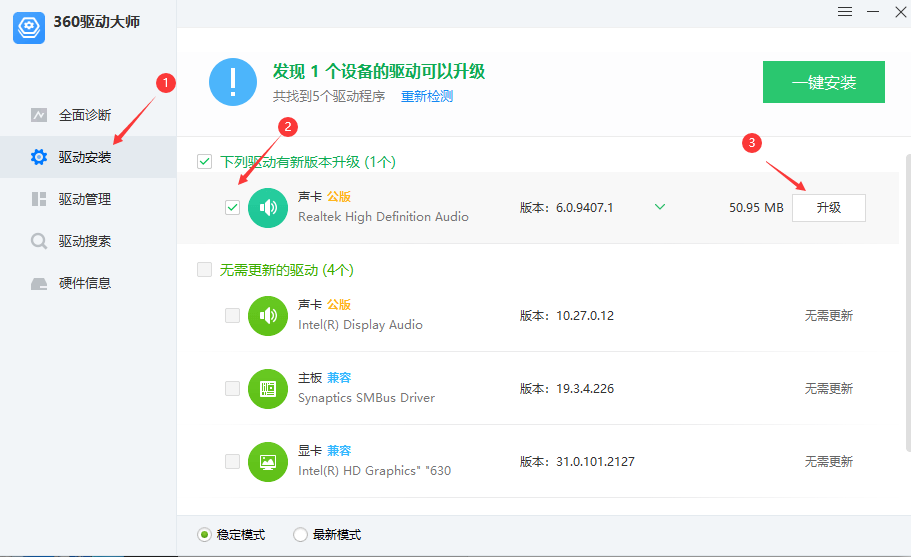Click the 驱动搜索 magnifier icon
Screen dimensions: 911x557
pyautogui.click(x=39, y=241)
